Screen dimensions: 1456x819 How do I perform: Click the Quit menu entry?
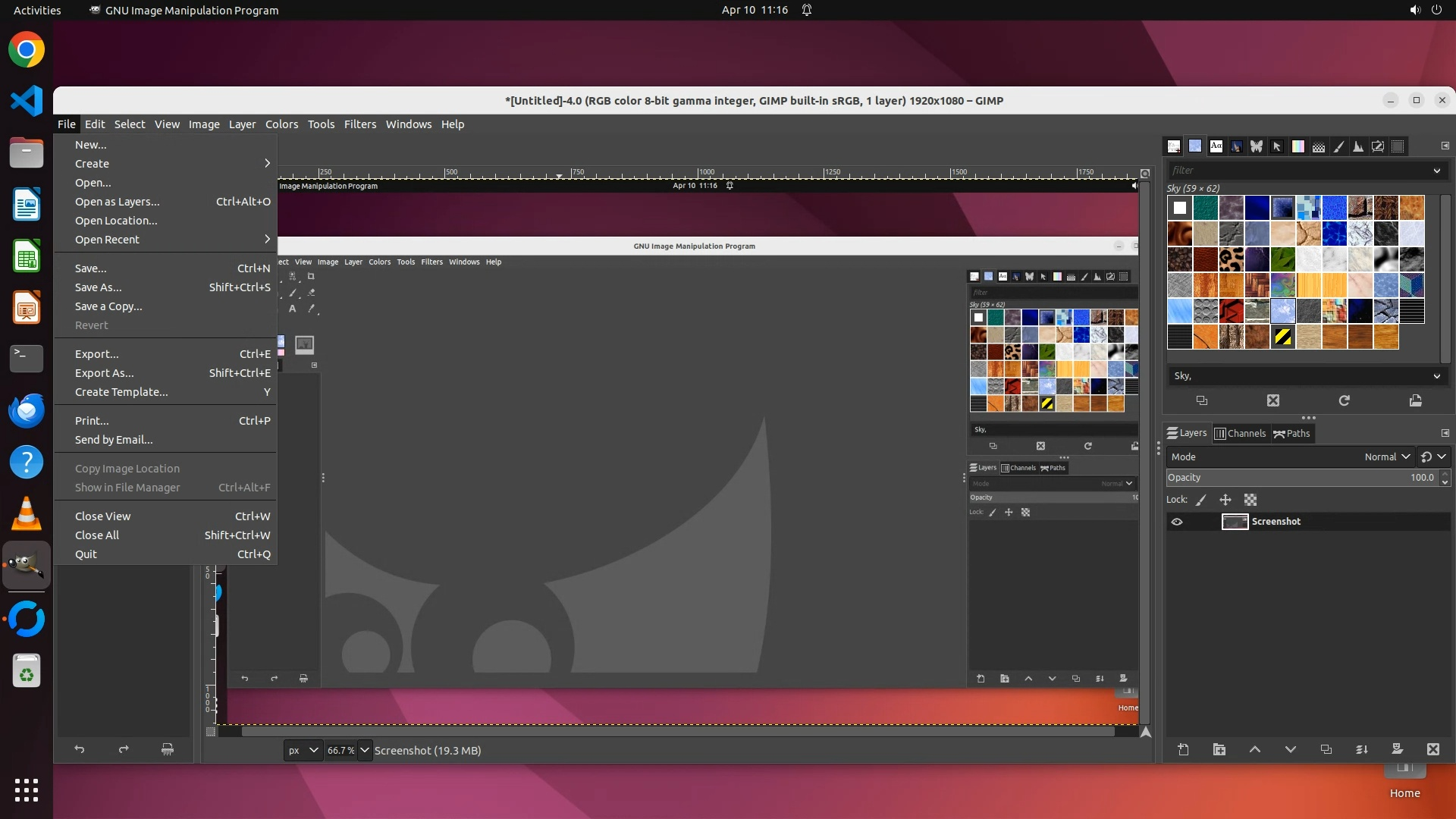[86, 554]
